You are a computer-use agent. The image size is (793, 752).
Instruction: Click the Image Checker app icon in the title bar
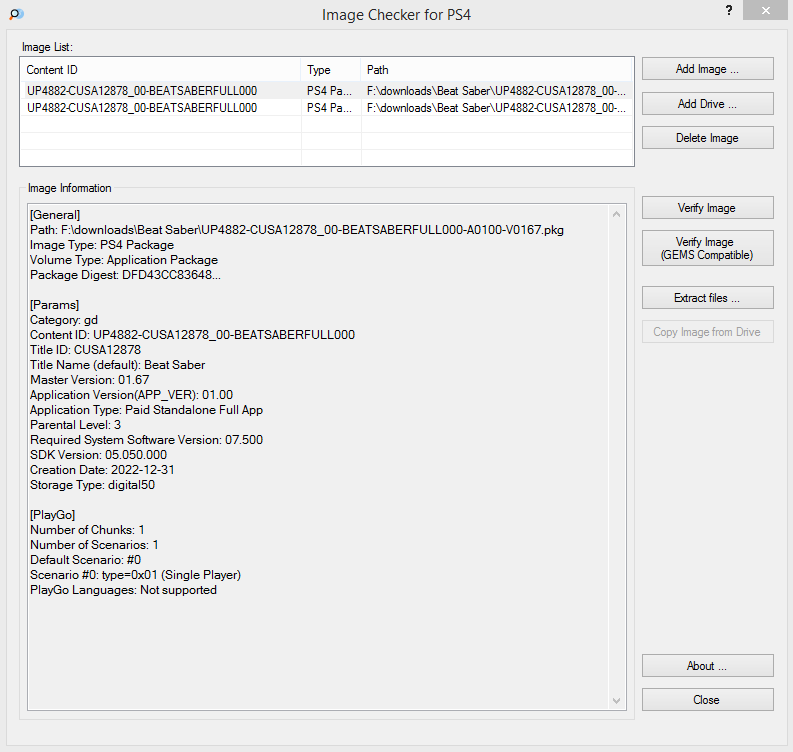pos(16,14)
